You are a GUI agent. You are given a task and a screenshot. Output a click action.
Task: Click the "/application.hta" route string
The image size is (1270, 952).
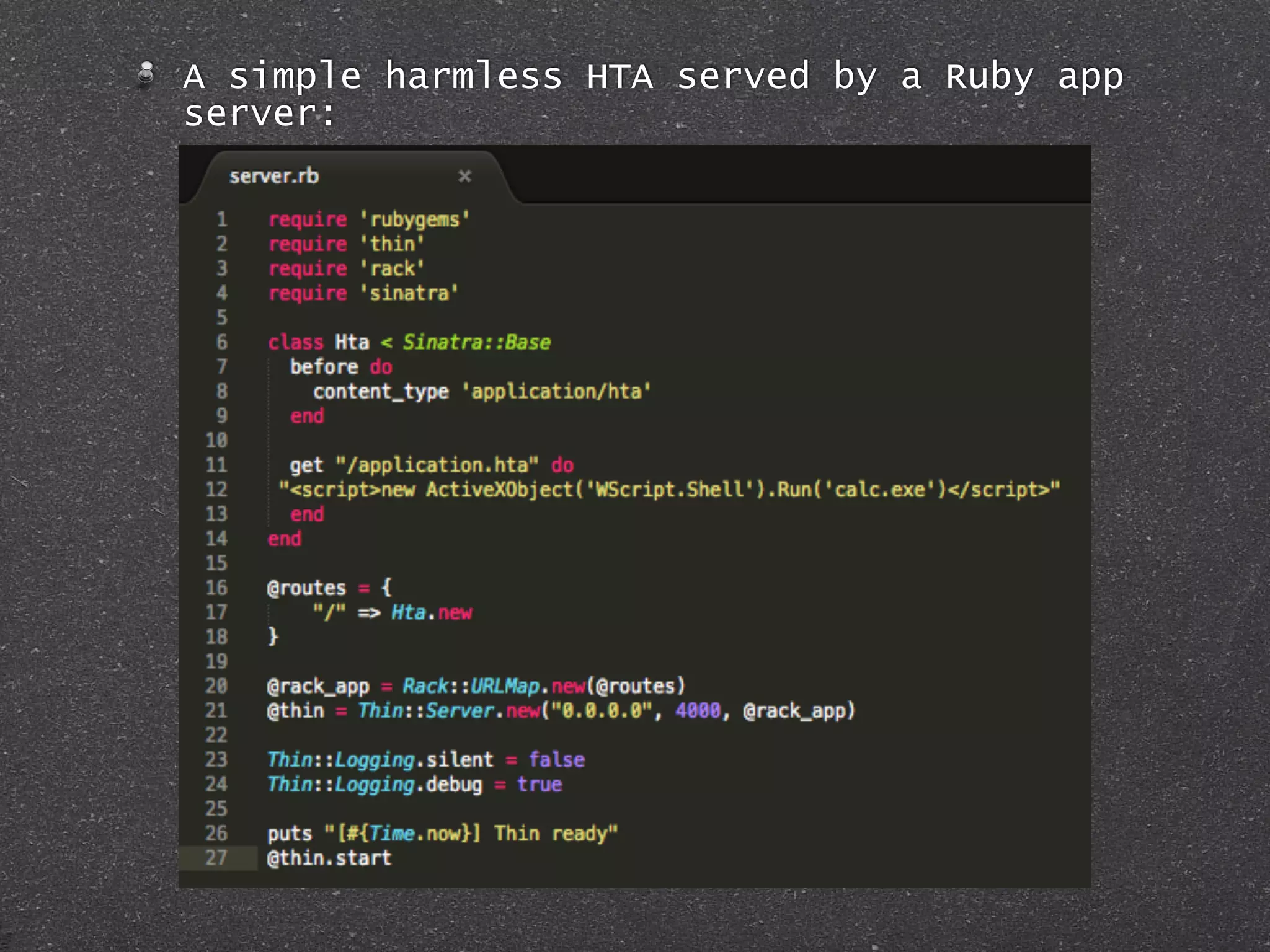pos(437,465)
